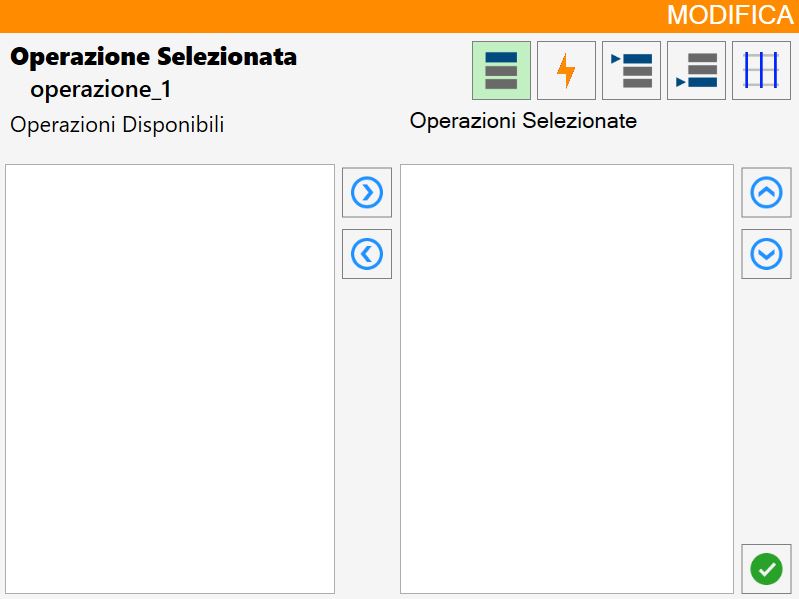Click the empty orange title bar area
This screenshot has height=599, width=799.
[331, 16]
